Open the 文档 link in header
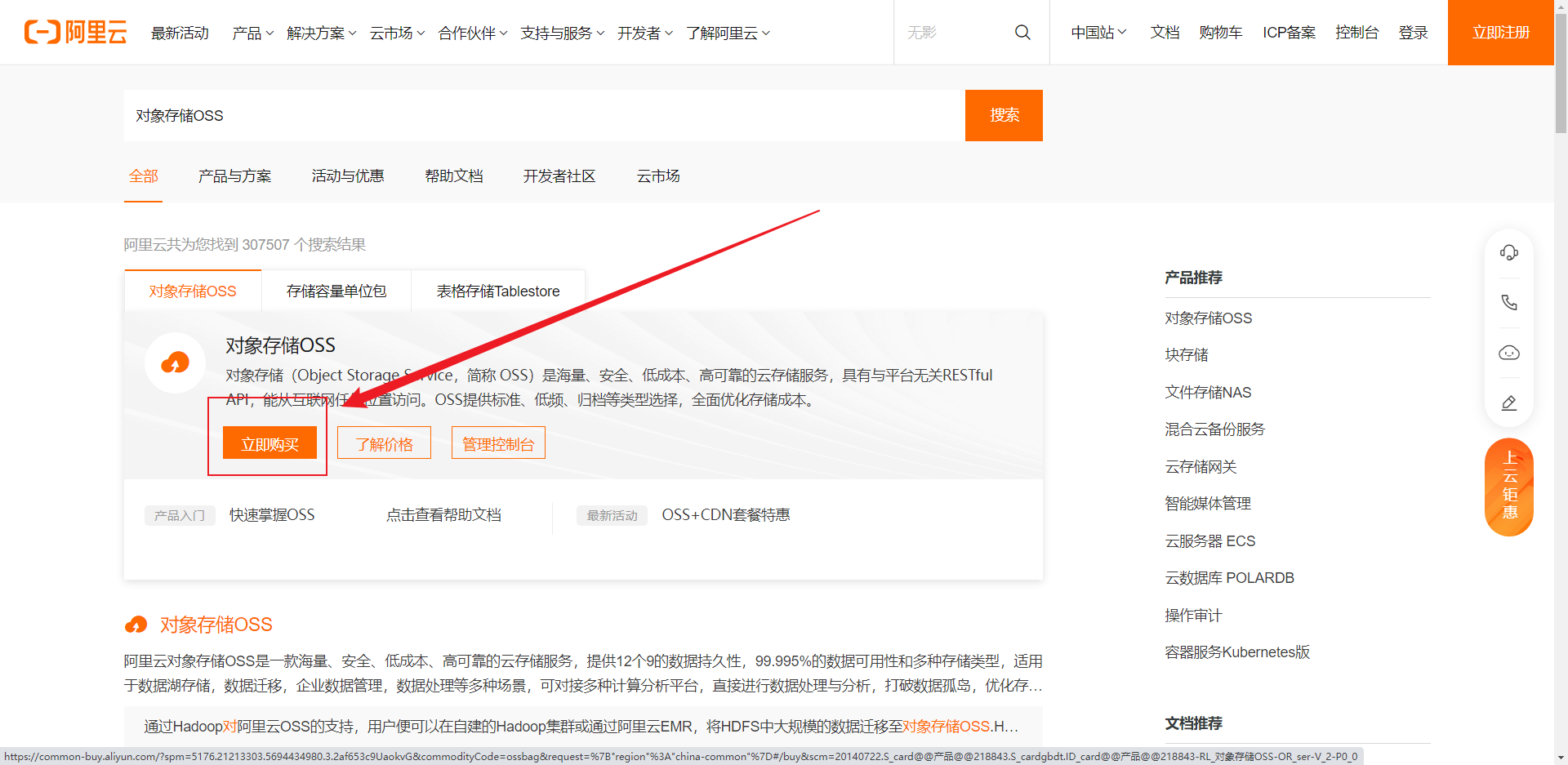This screenshot has height=765, width=1568. click(x=1165, y=33)
